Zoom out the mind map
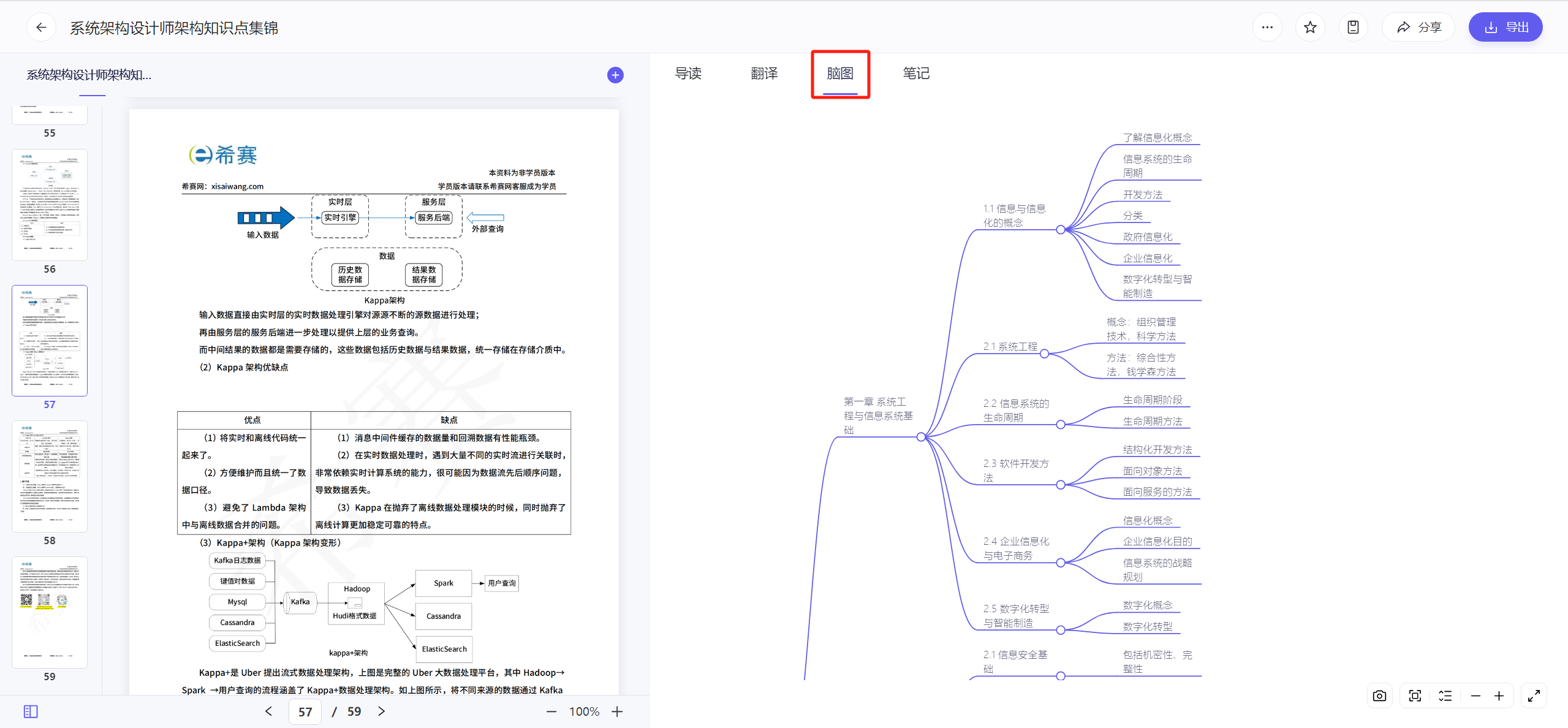This screenshot has height=728, width=1568. point(1475,696)
